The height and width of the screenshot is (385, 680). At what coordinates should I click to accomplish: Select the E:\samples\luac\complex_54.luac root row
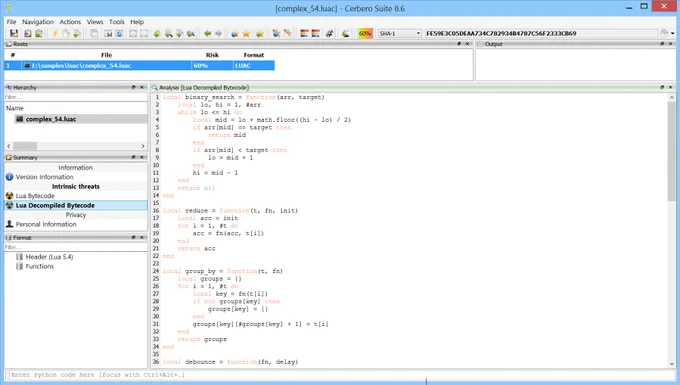(139, 65)
